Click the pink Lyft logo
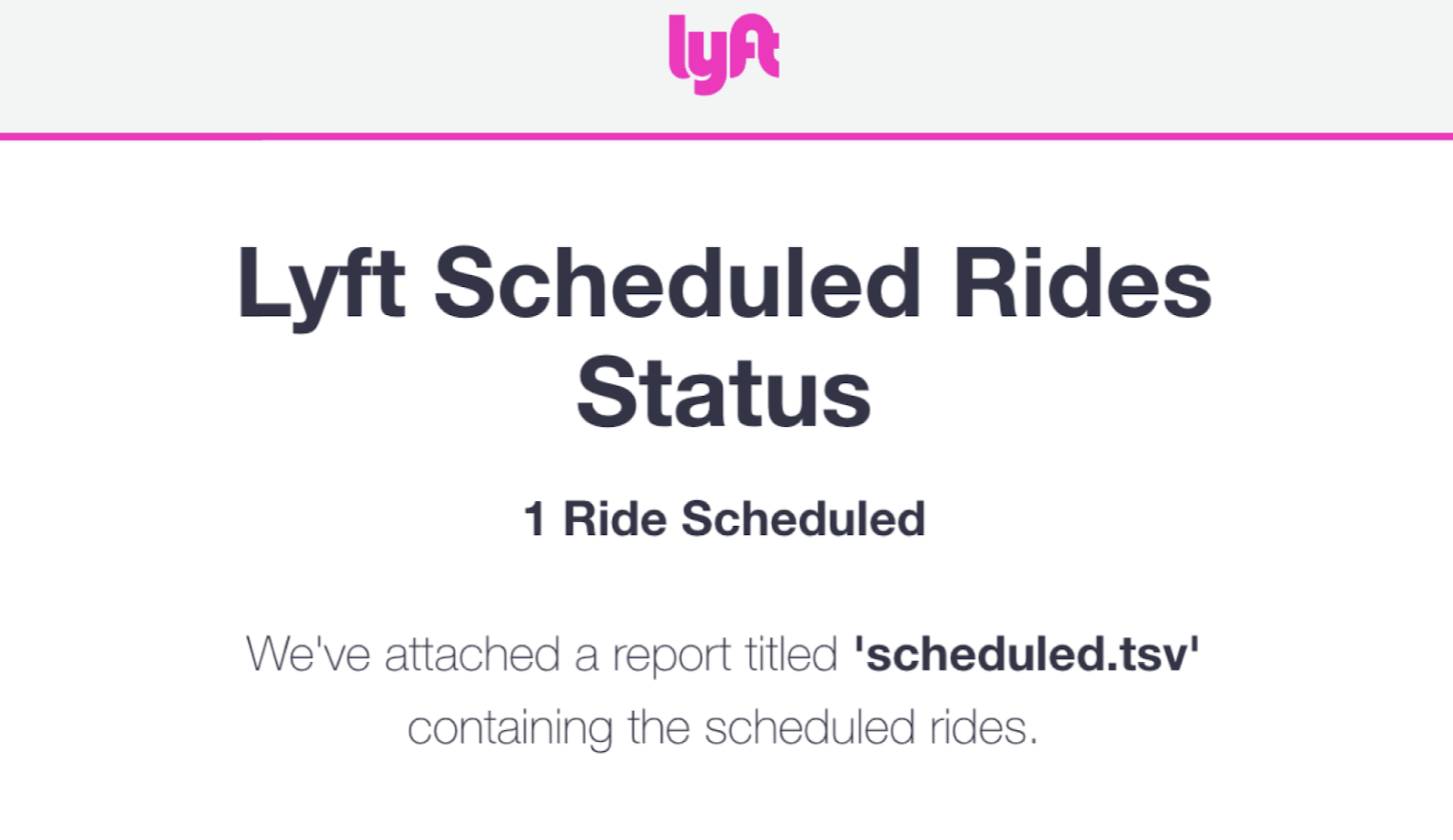 coord(724,54)
